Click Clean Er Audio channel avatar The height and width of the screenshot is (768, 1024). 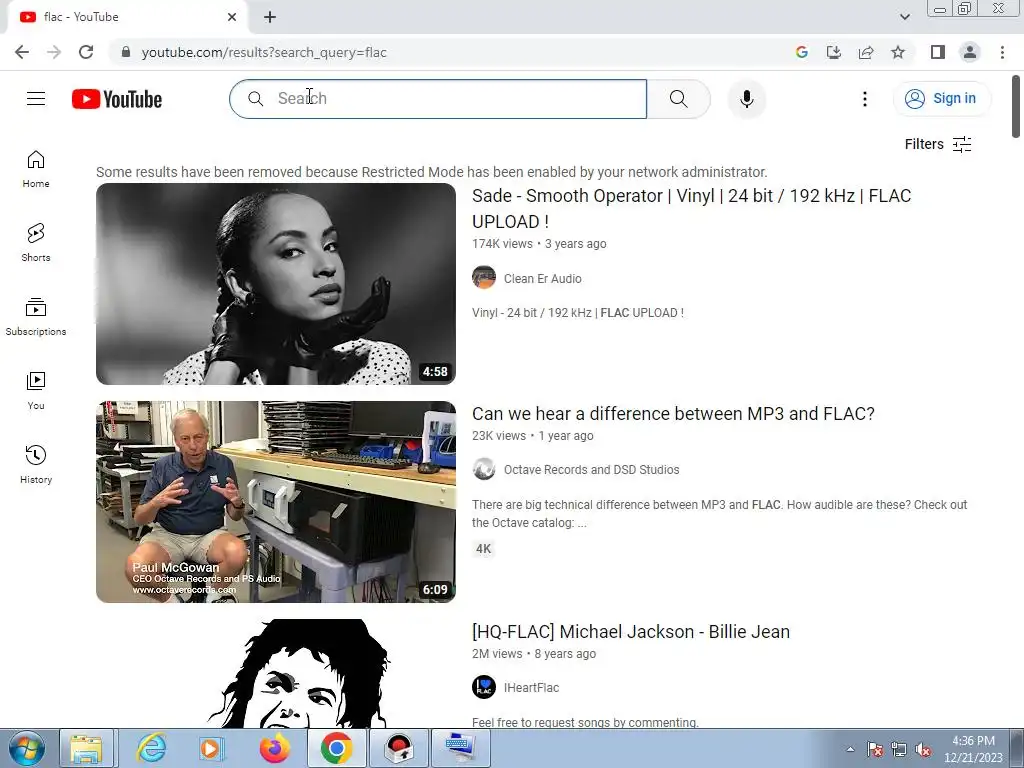(484, 278)
